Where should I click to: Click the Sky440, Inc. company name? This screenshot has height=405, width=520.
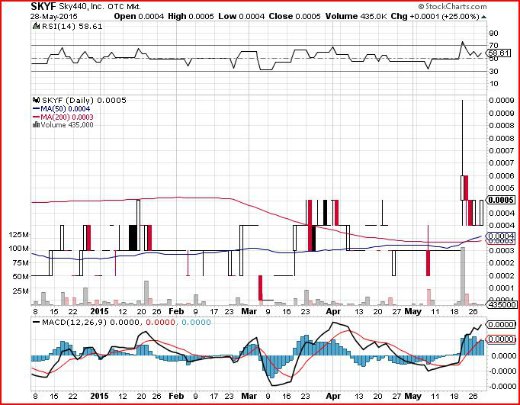click(x=81, y=6)
